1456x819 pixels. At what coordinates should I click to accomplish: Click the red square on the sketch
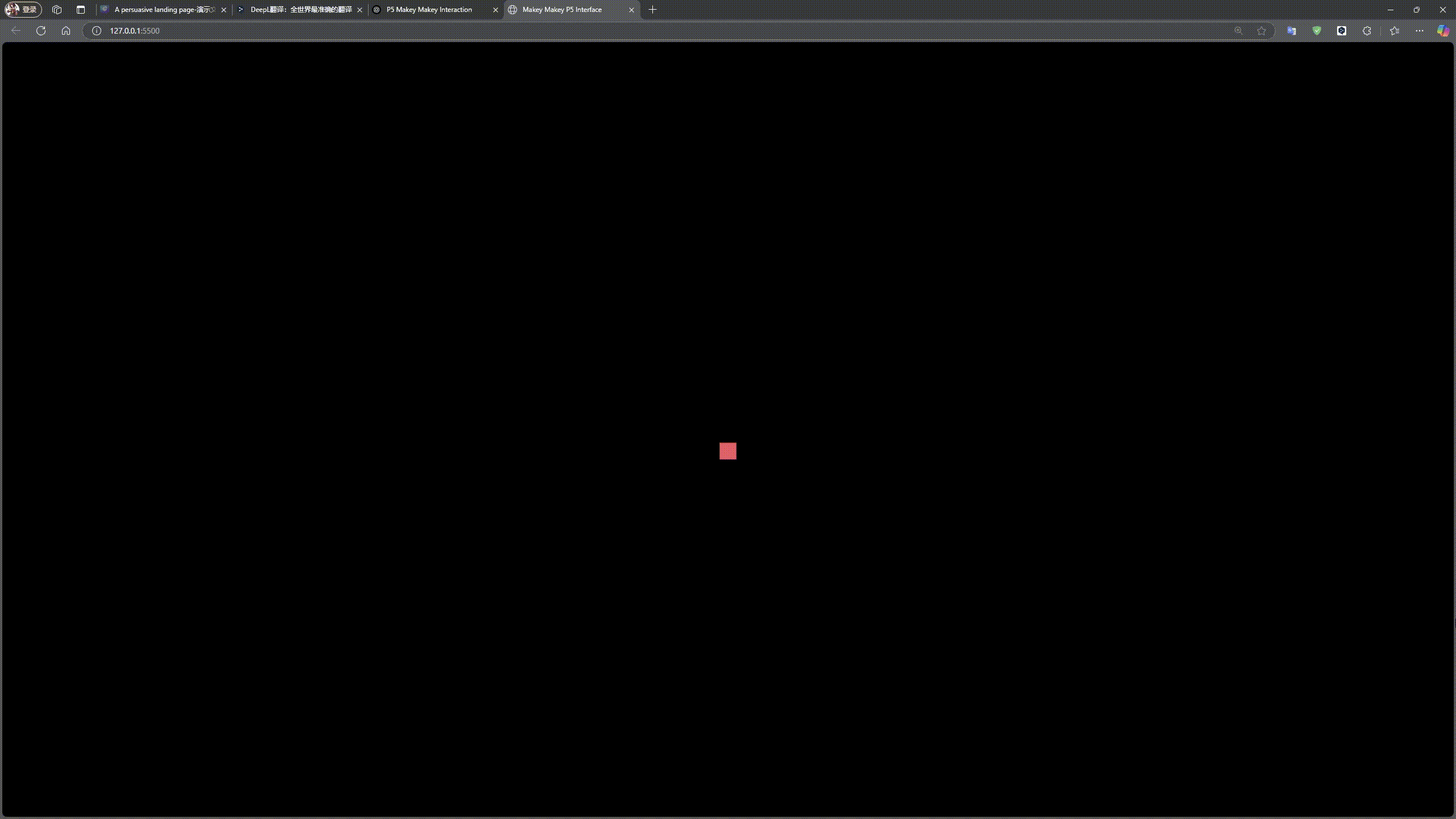point(728,451)
